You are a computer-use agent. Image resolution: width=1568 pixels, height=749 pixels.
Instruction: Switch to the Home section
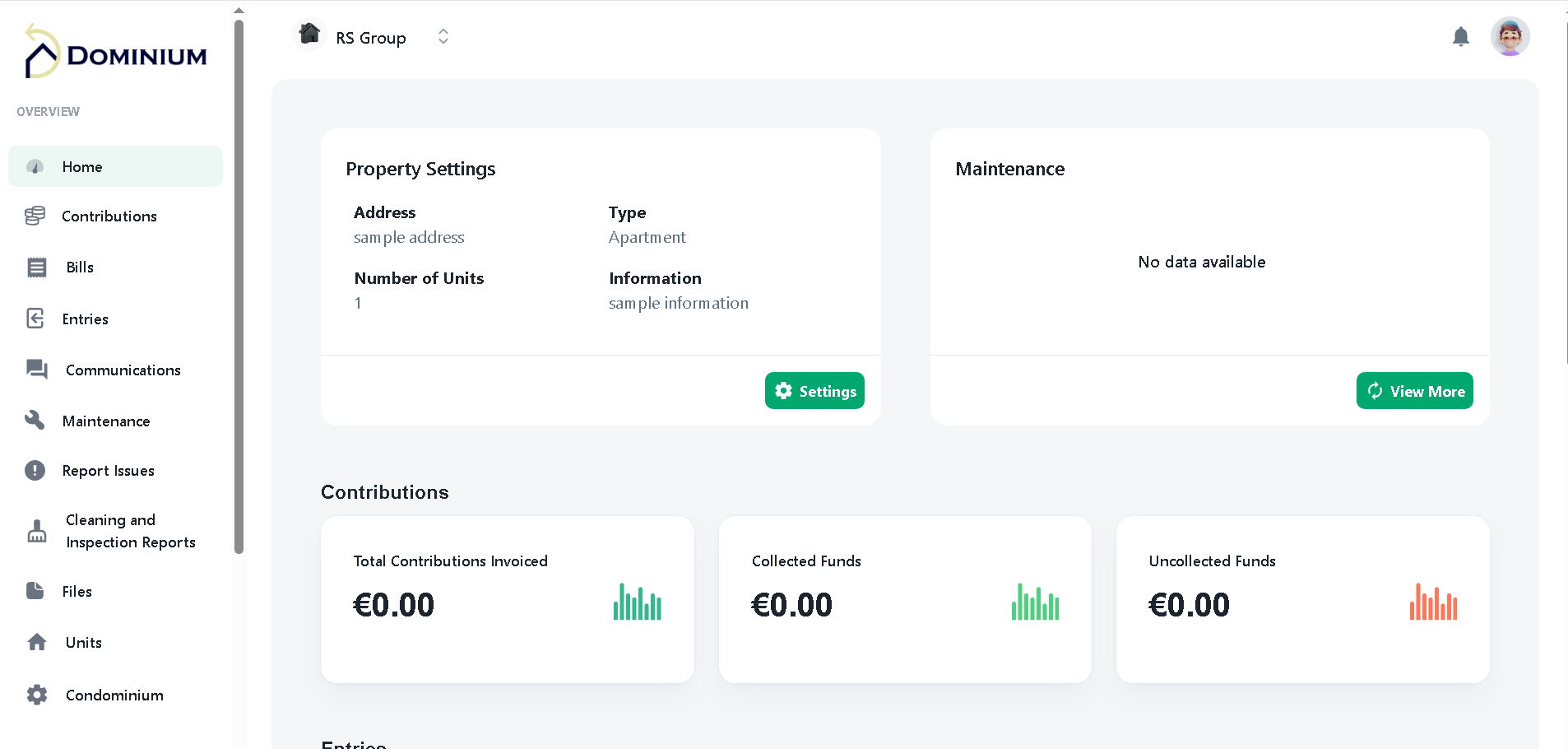(x=82, y=166)
